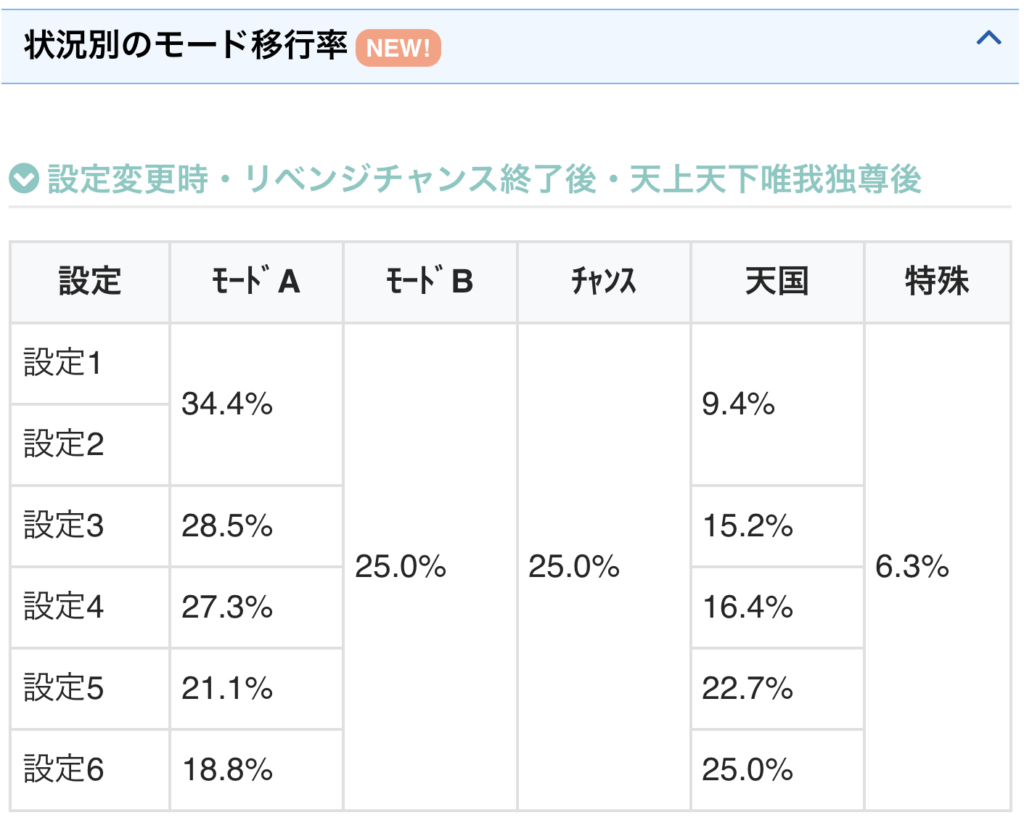The width and height of the screenshot is (1024, 839).
Task: Click the NEW! badge
Action: click(398, 47)
